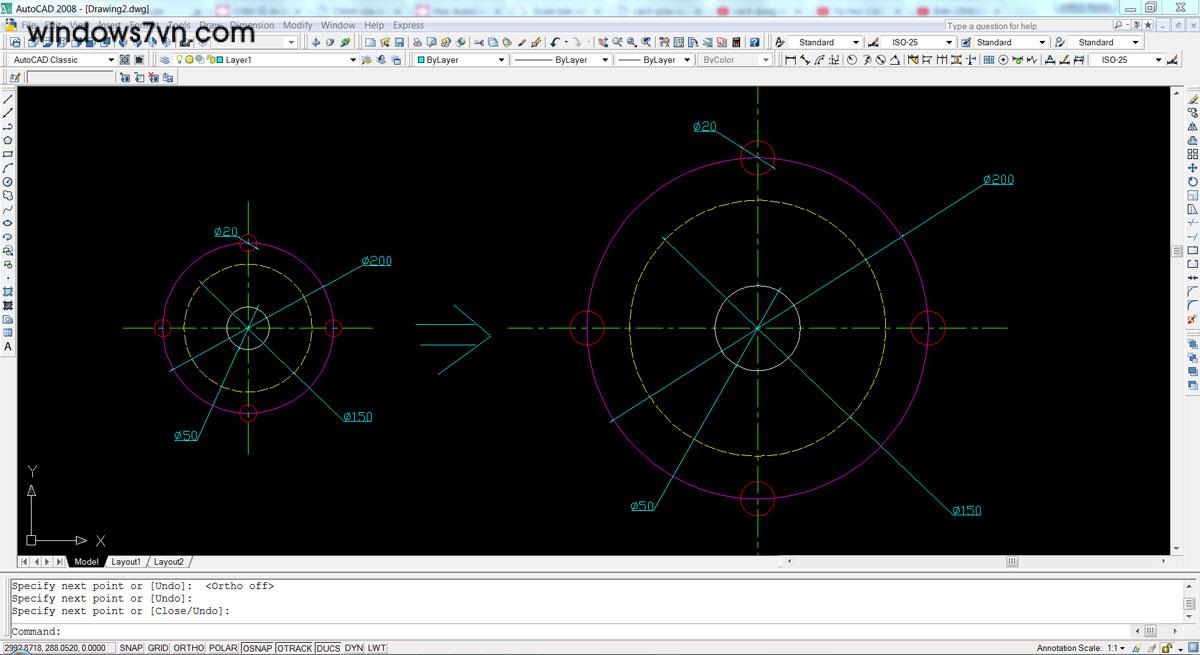Open the Layer Properties Manager icon
This screenshot has height=655, width=1200.
[x=165, y=59]
